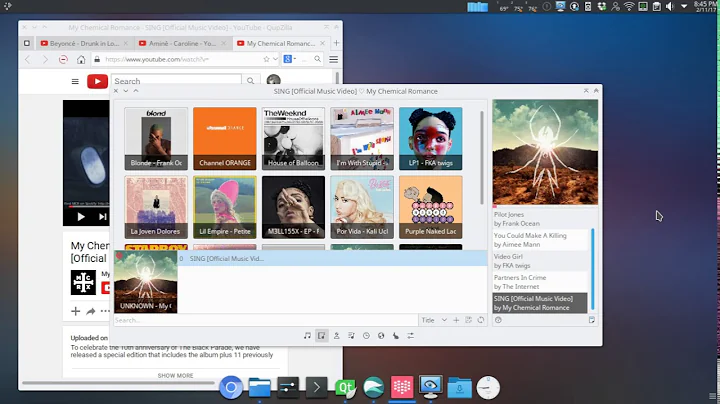
Task: Select Partners In Crime by The Internet
Action: tap(540, 282)
